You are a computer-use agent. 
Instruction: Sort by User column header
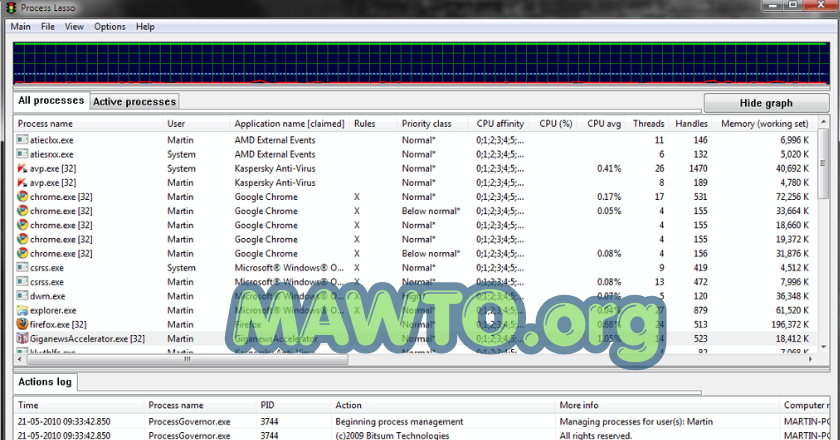[x=197, y=124]
